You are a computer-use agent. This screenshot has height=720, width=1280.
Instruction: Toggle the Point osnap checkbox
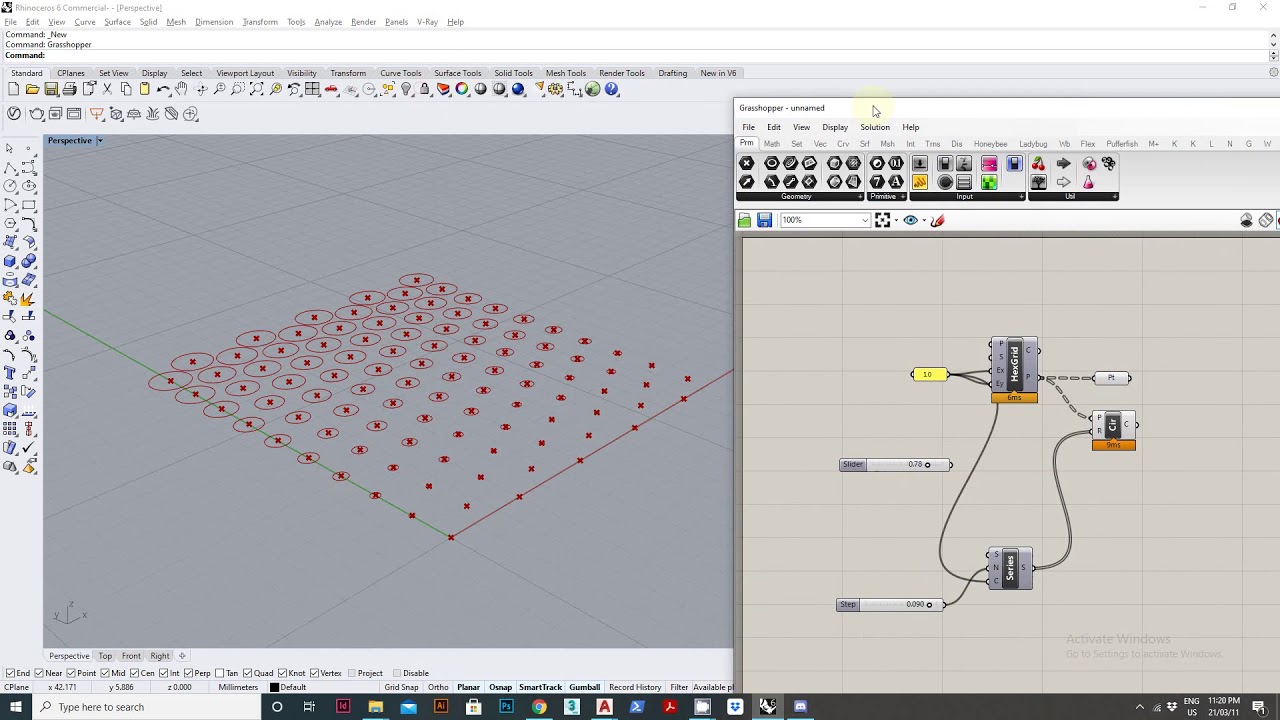pyautogui.click(x=72, y=673)
